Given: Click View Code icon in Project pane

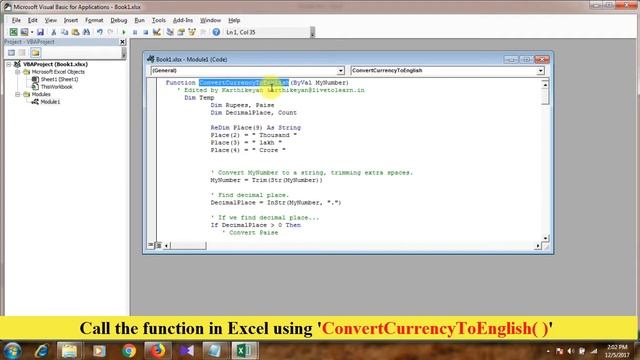Looking at the screenshot, I should point(11,52).
